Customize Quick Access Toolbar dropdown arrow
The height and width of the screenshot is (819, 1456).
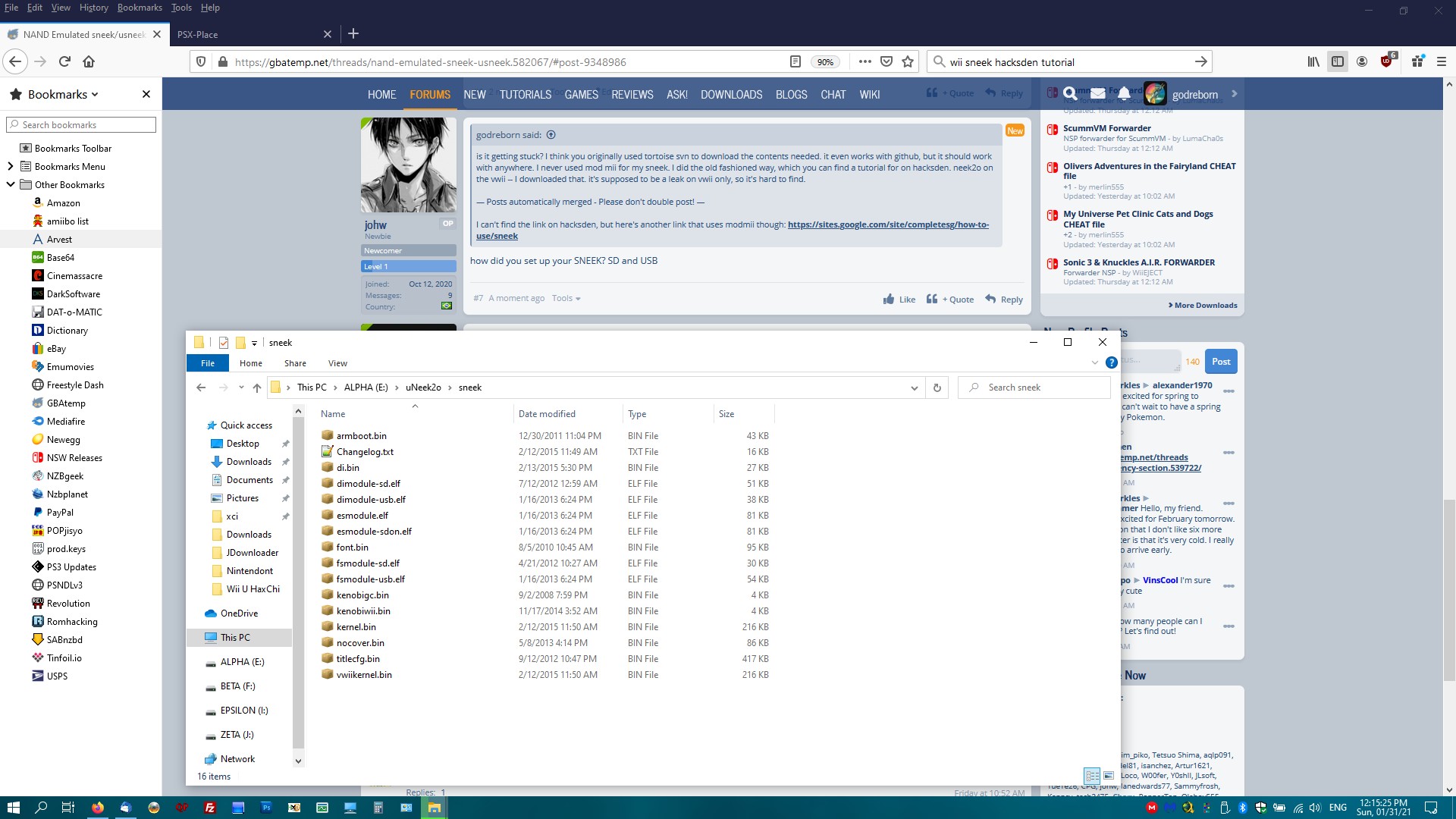(254, 343)
